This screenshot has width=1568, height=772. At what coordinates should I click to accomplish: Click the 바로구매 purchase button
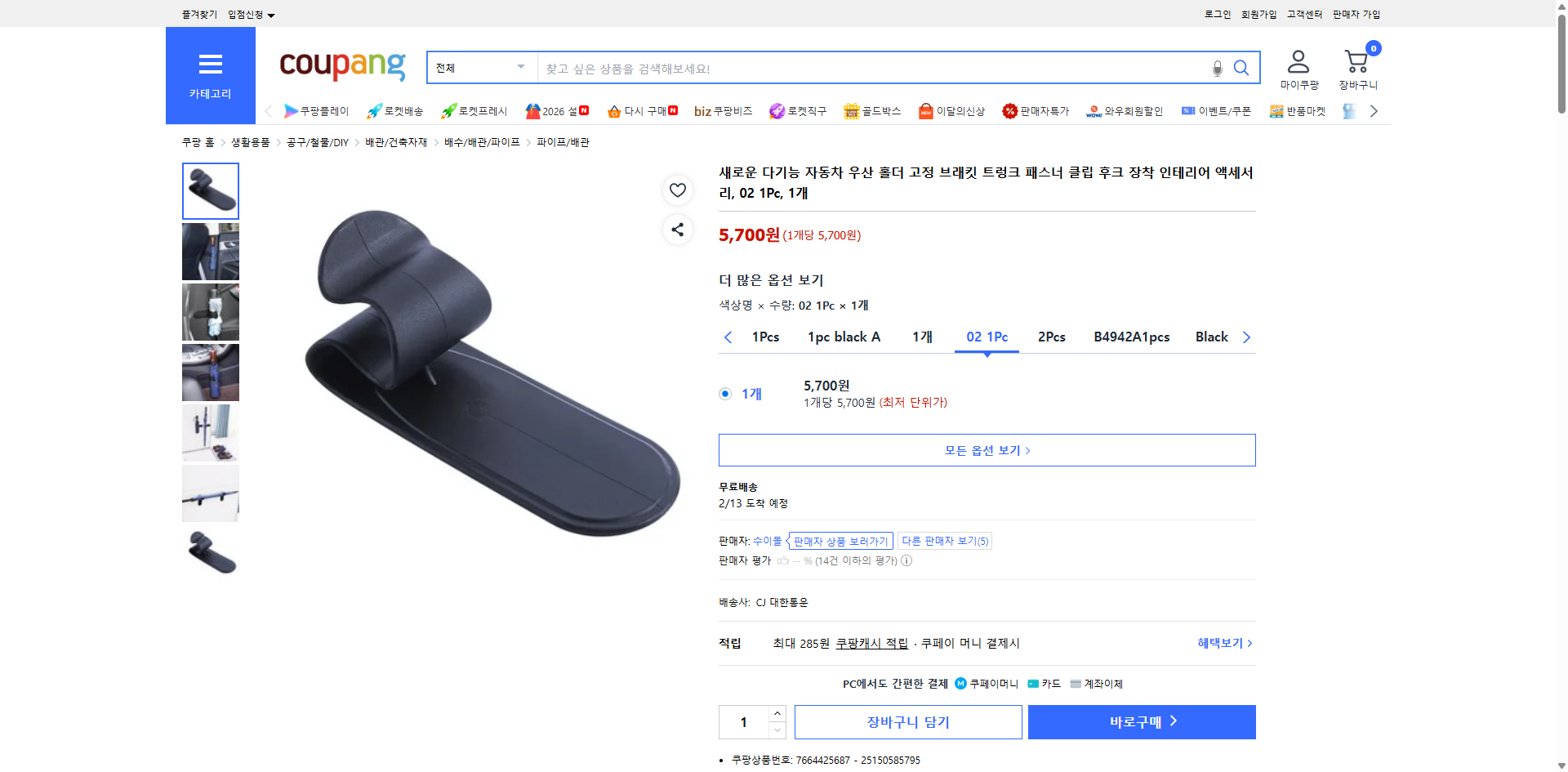(1141, 721)
